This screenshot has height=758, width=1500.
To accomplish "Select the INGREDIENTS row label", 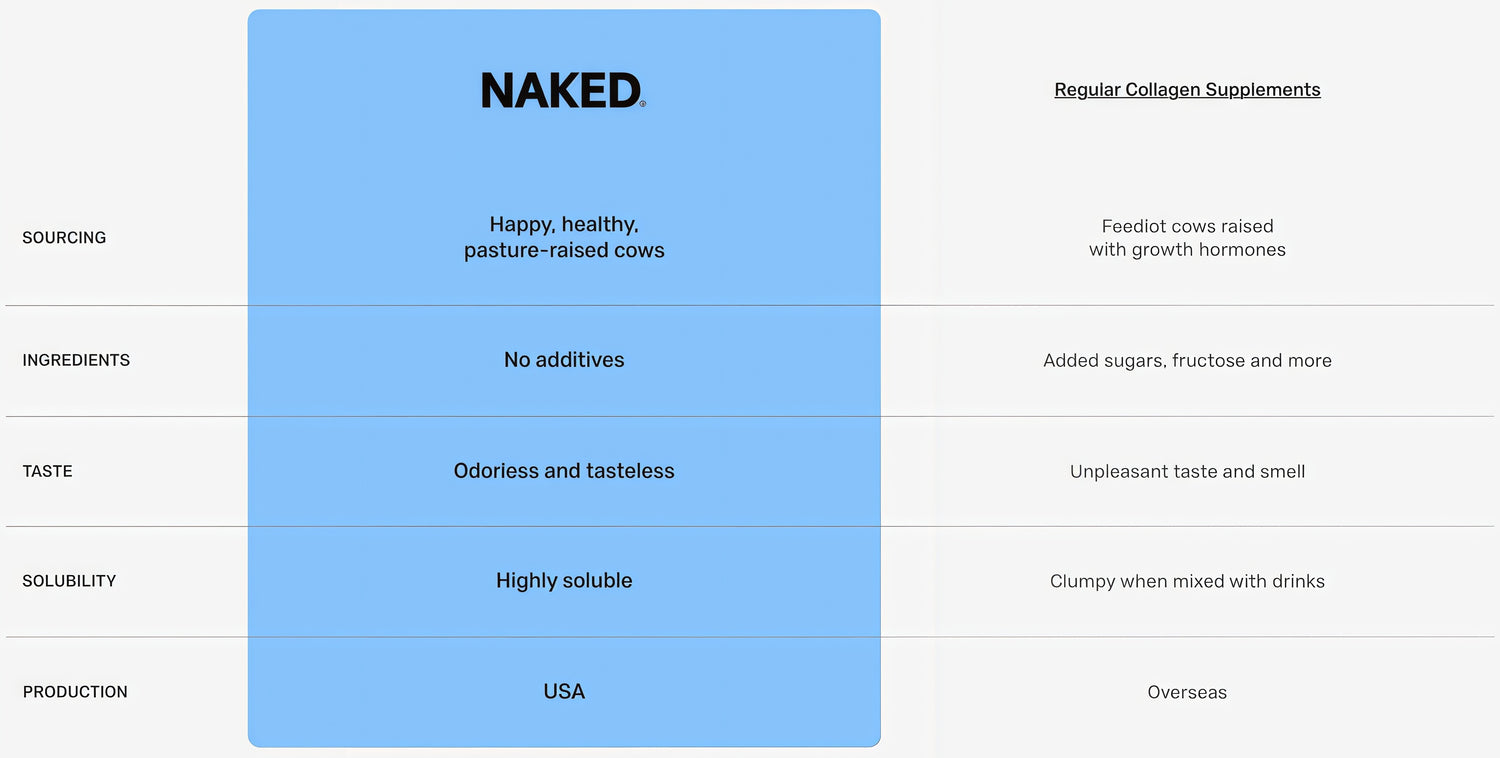I will pyautogui.click(x=76, y=360).
